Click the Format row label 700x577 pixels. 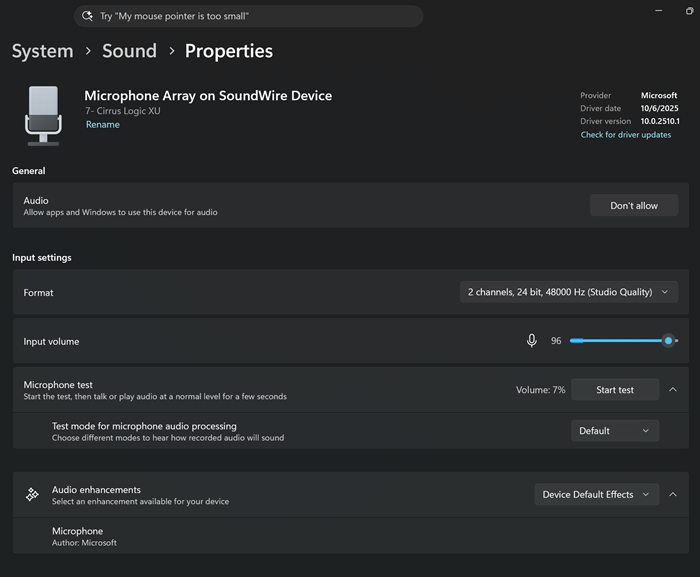38,293
